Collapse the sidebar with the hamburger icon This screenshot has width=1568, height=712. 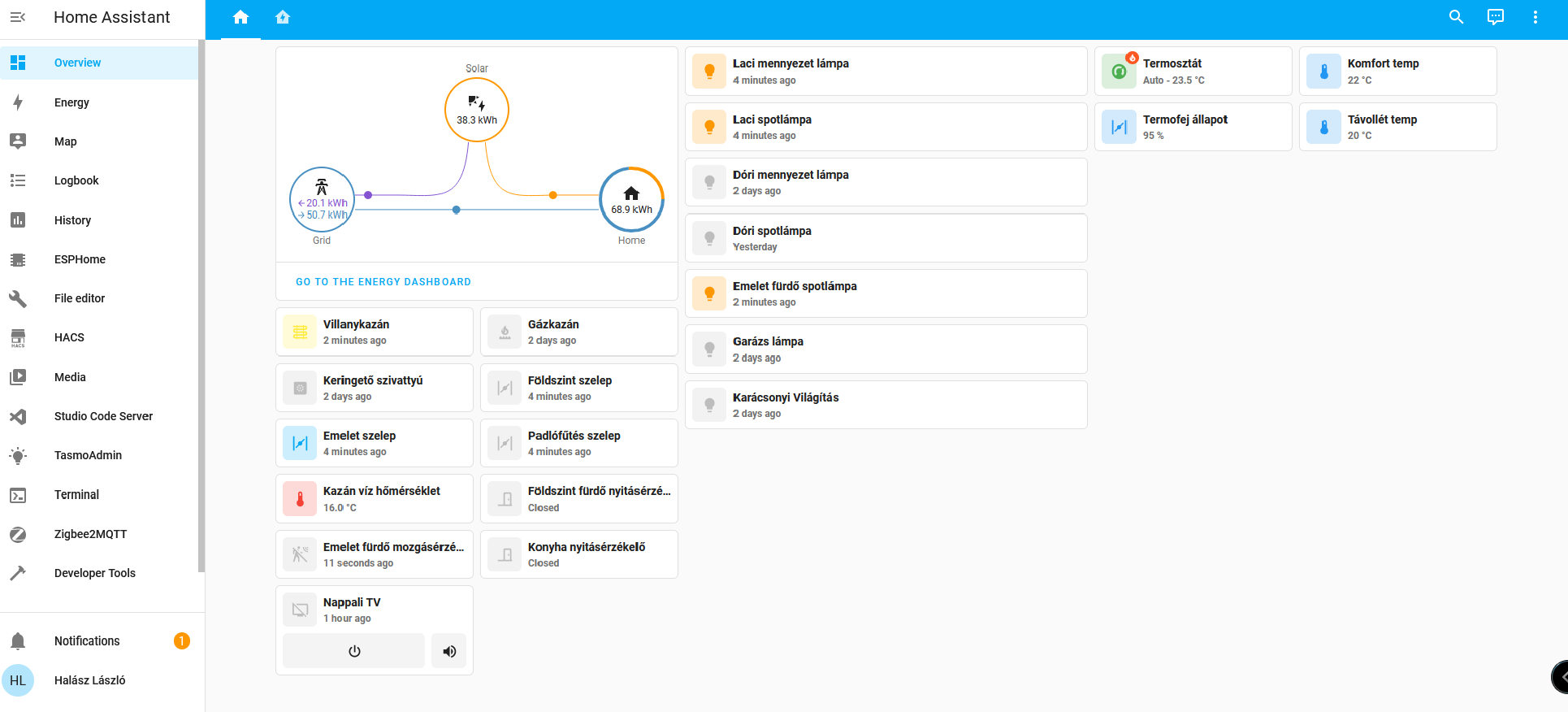(x=18, y=17)
